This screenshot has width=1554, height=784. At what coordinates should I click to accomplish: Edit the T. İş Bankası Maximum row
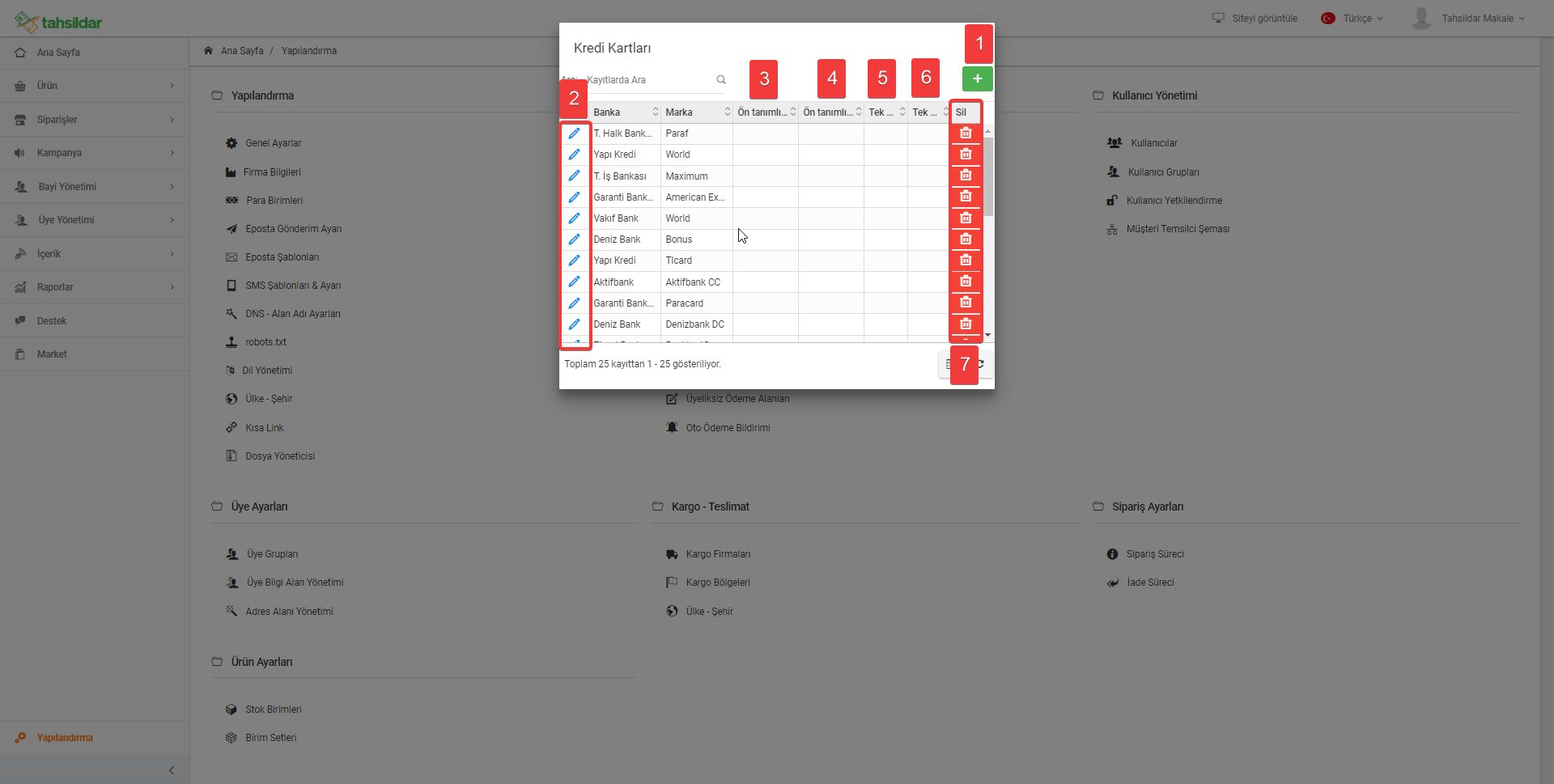coord(574,176)
